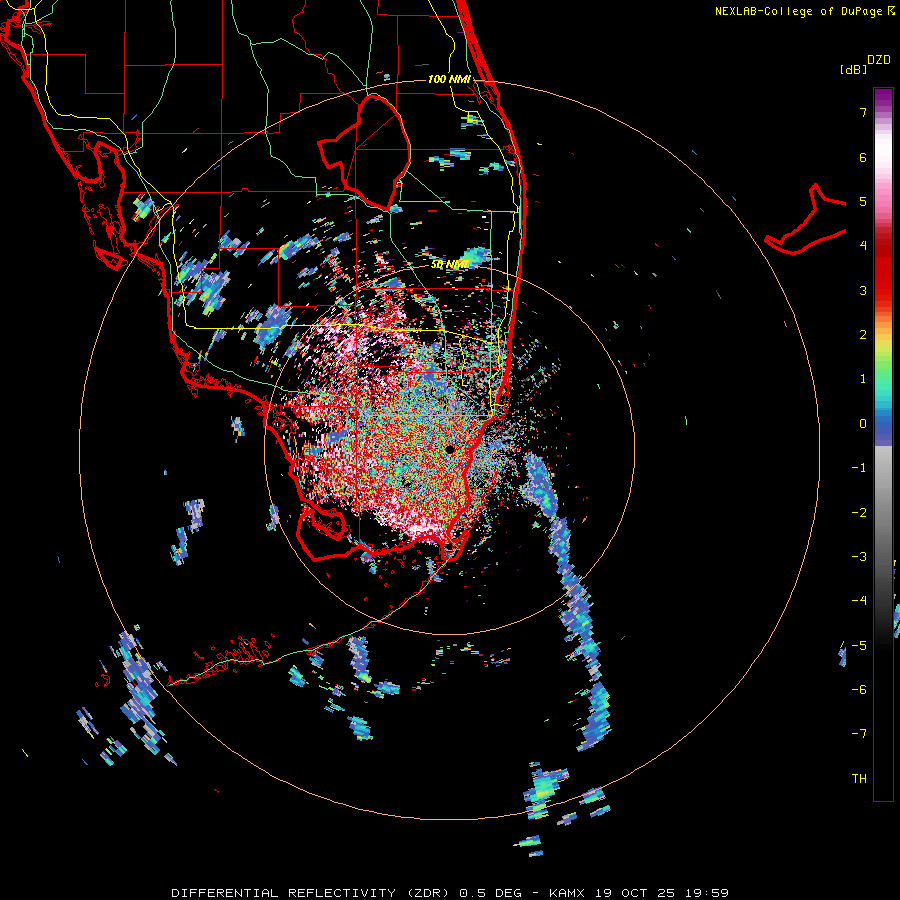900x900 pixels.
Task: Click the 2 value on dB scale
Action: click(x=863, y=335)
